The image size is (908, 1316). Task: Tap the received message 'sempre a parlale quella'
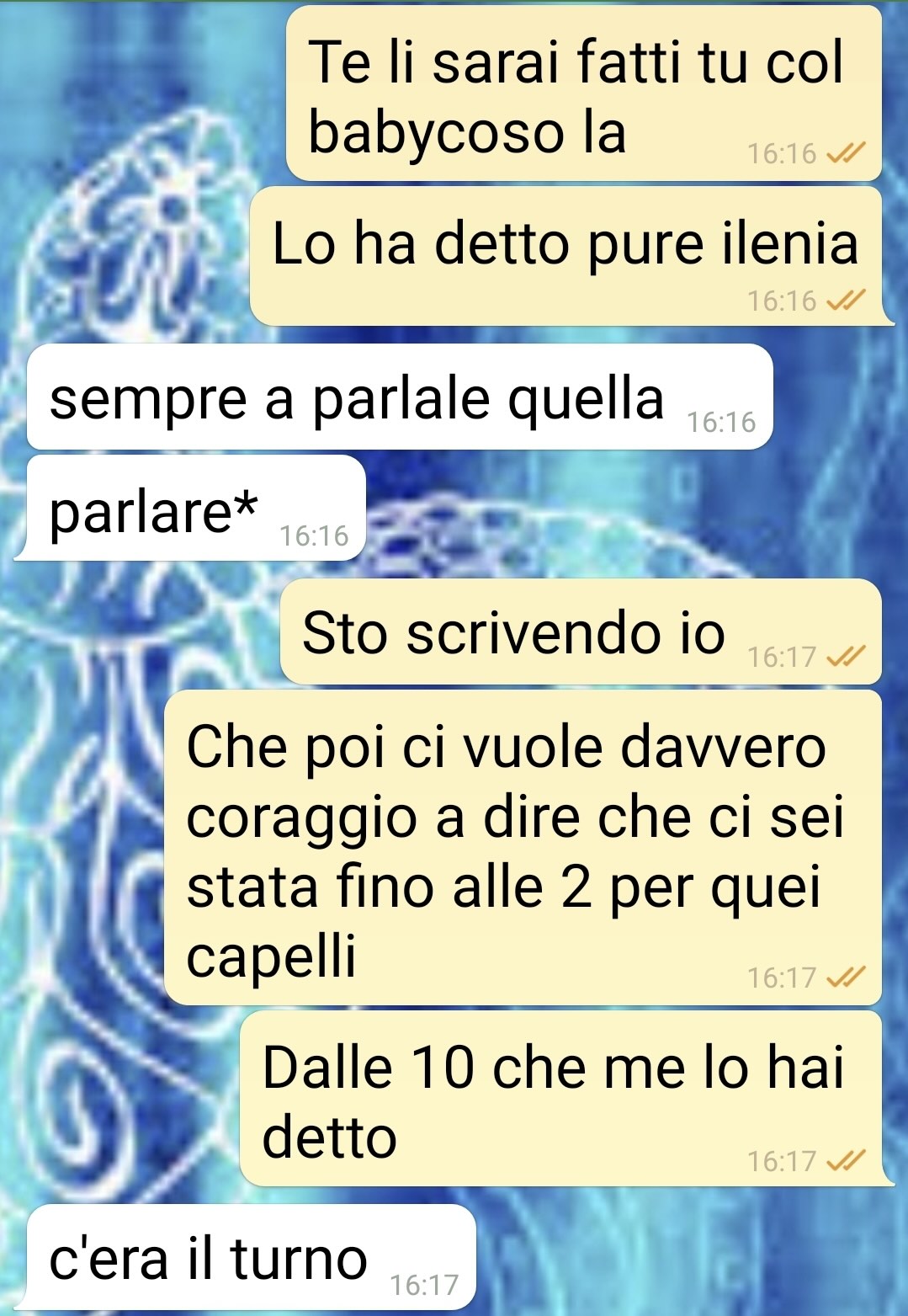[400, 397]
